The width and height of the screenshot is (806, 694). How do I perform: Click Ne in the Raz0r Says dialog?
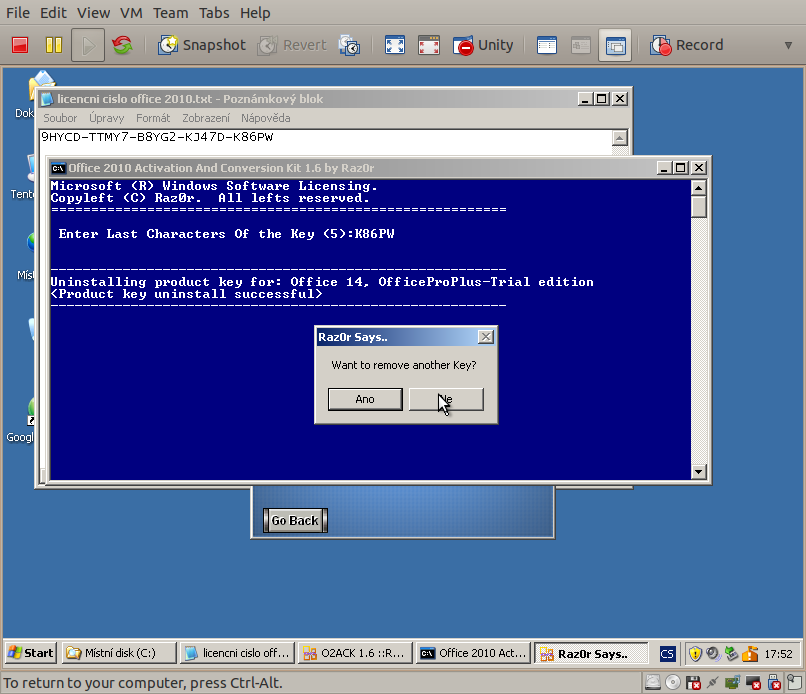tap(446, 399)
